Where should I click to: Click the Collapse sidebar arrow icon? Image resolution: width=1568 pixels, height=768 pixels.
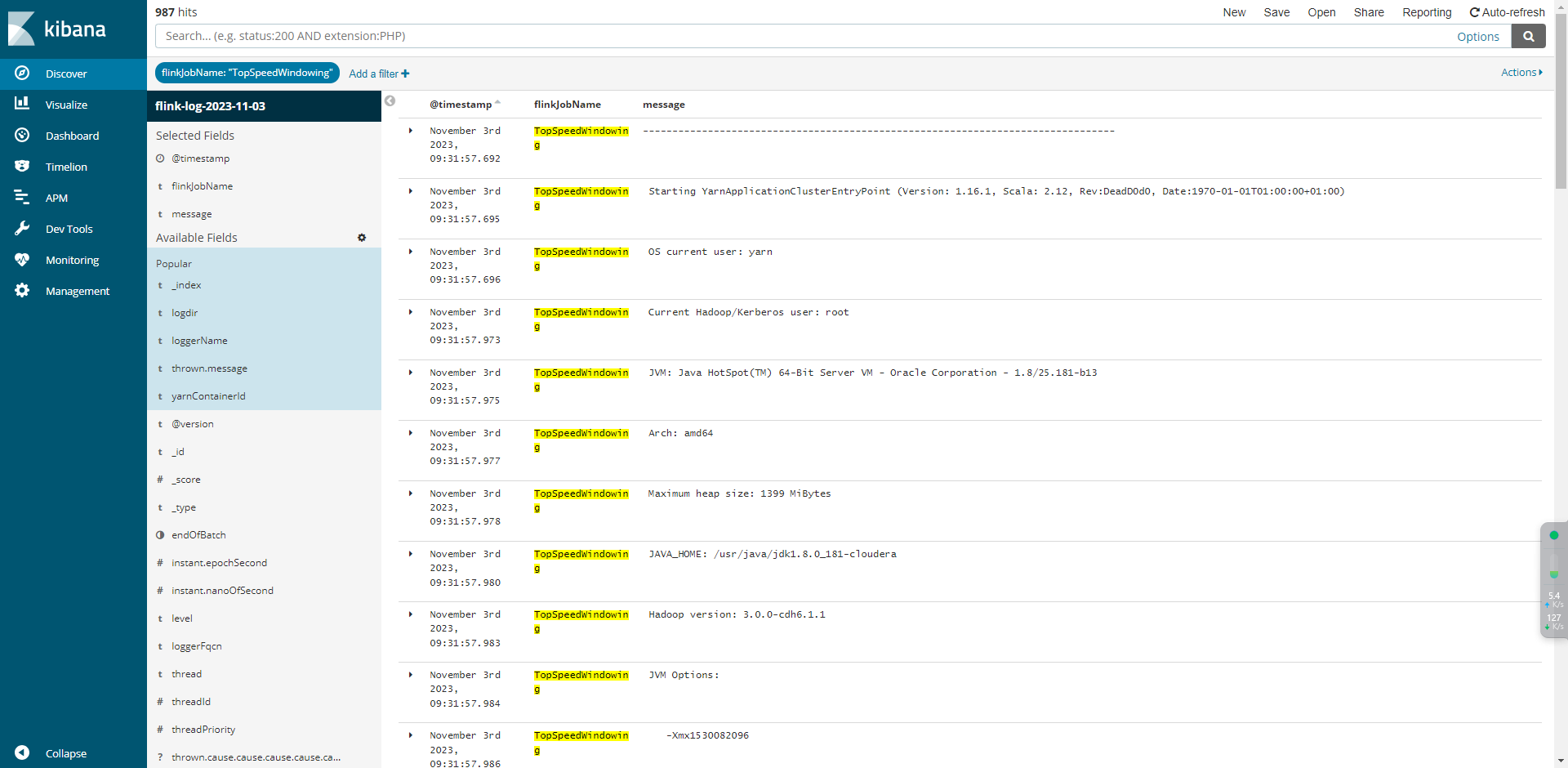tap(22, 752)
